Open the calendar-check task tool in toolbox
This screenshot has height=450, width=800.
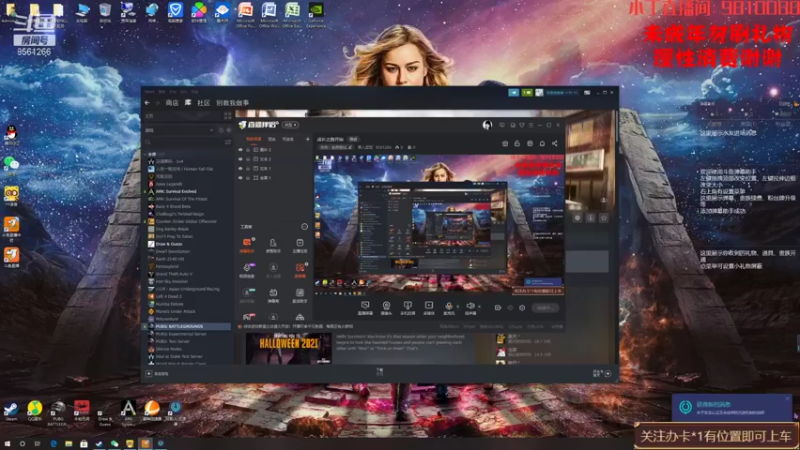(x=300, y=244)
